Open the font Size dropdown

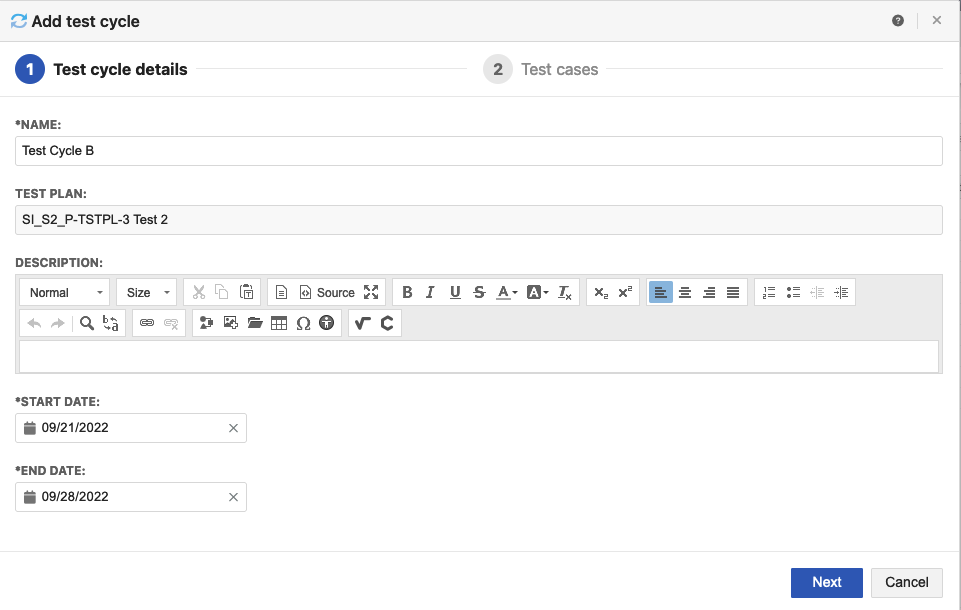tap(146, 292)
